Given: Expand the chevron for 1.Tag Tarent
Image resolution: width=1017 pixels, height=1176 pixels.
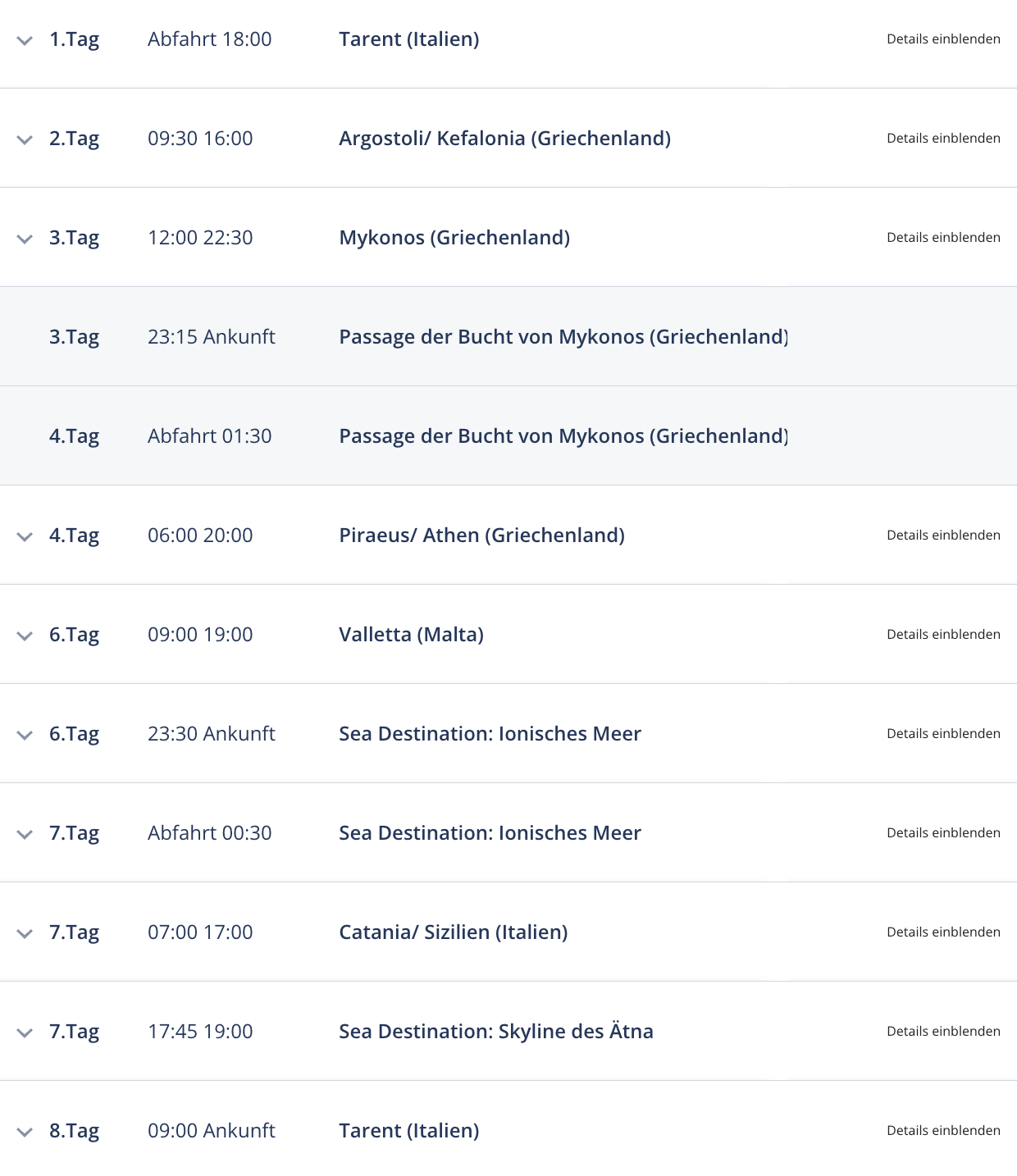Looking at the screenshot, I should click(x=25, y=40).
